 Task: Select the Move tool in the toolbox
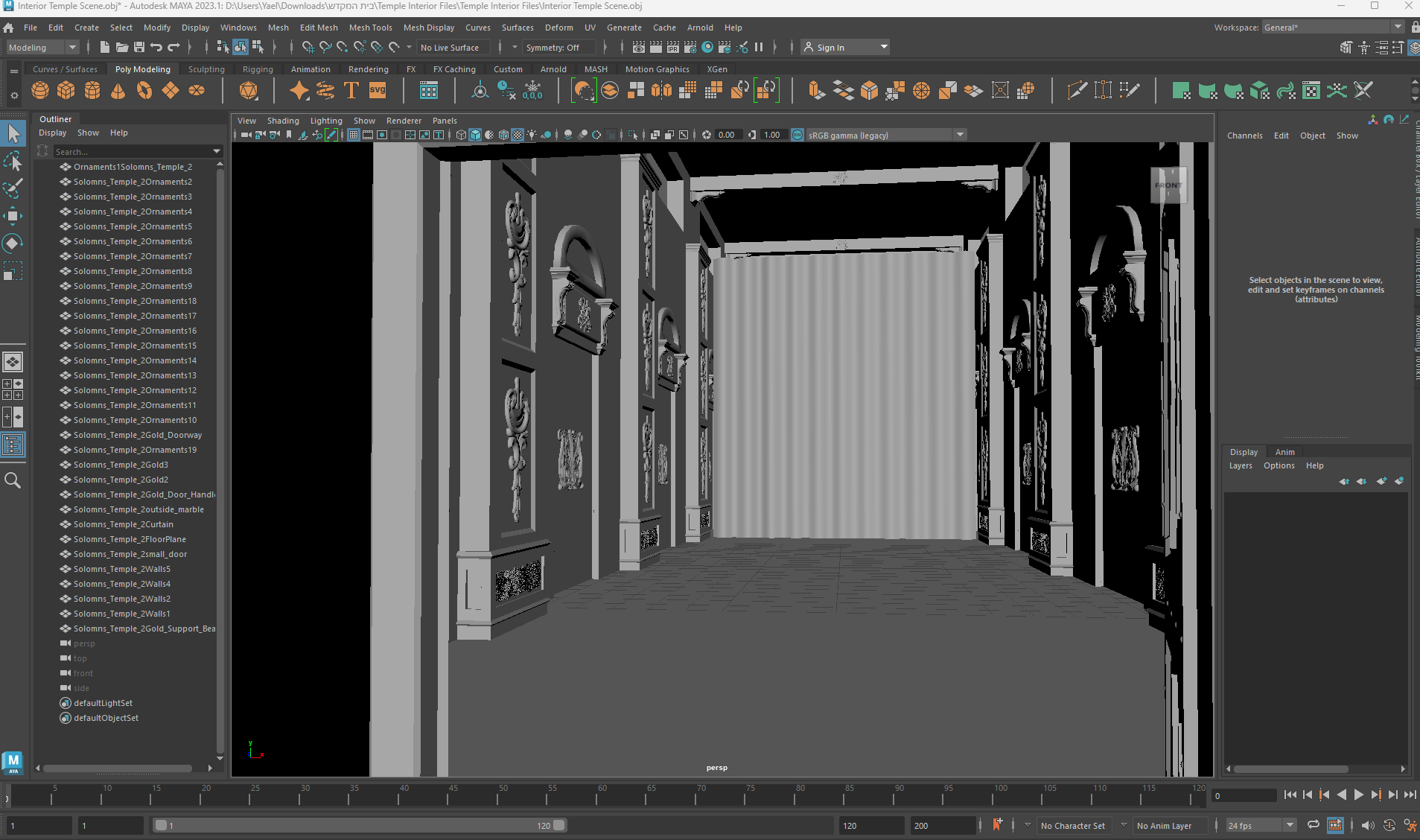pyautogui.click(x=13, y=217)
